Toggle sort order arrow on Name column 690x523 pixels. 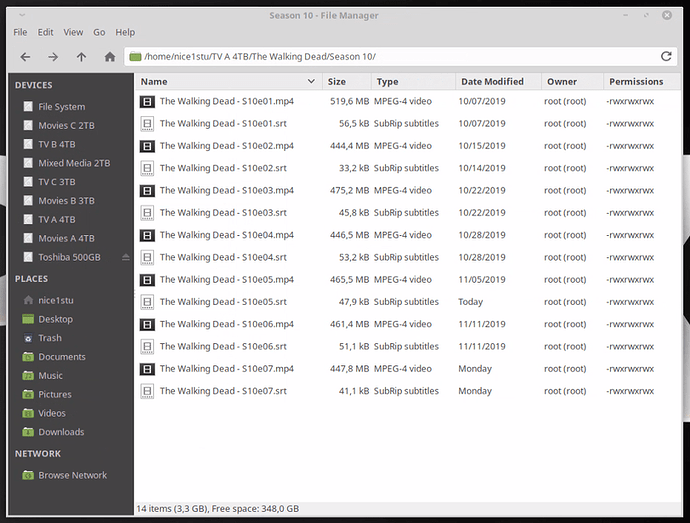(311, 81)
